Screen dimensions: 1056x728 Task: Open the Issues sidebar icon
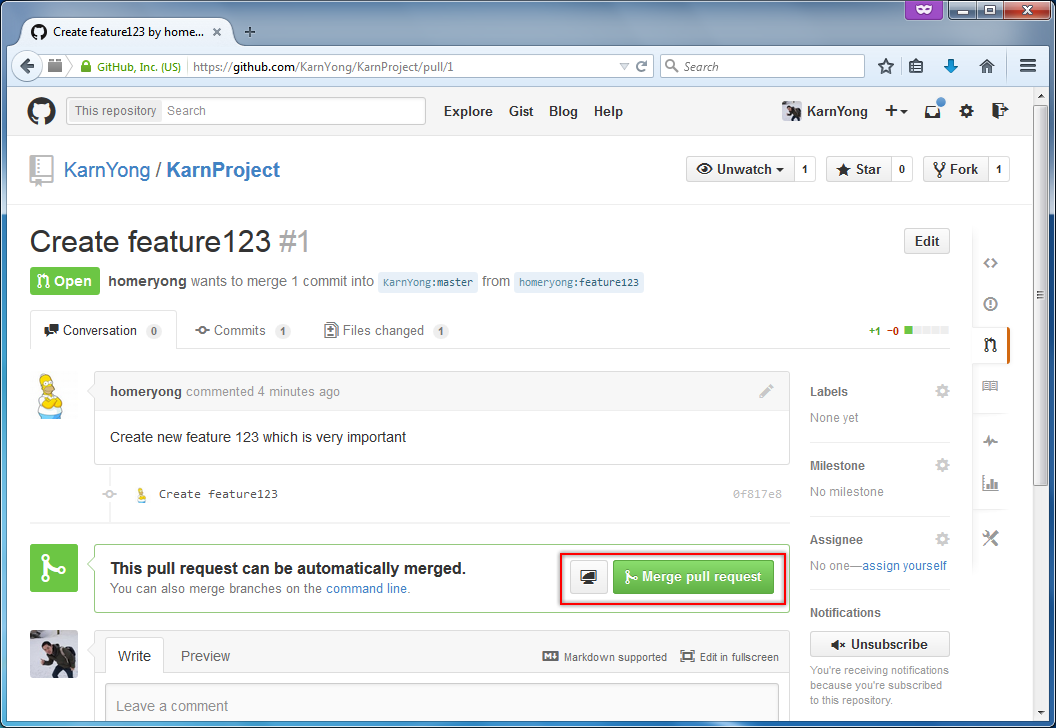click(x=990, y=304)
